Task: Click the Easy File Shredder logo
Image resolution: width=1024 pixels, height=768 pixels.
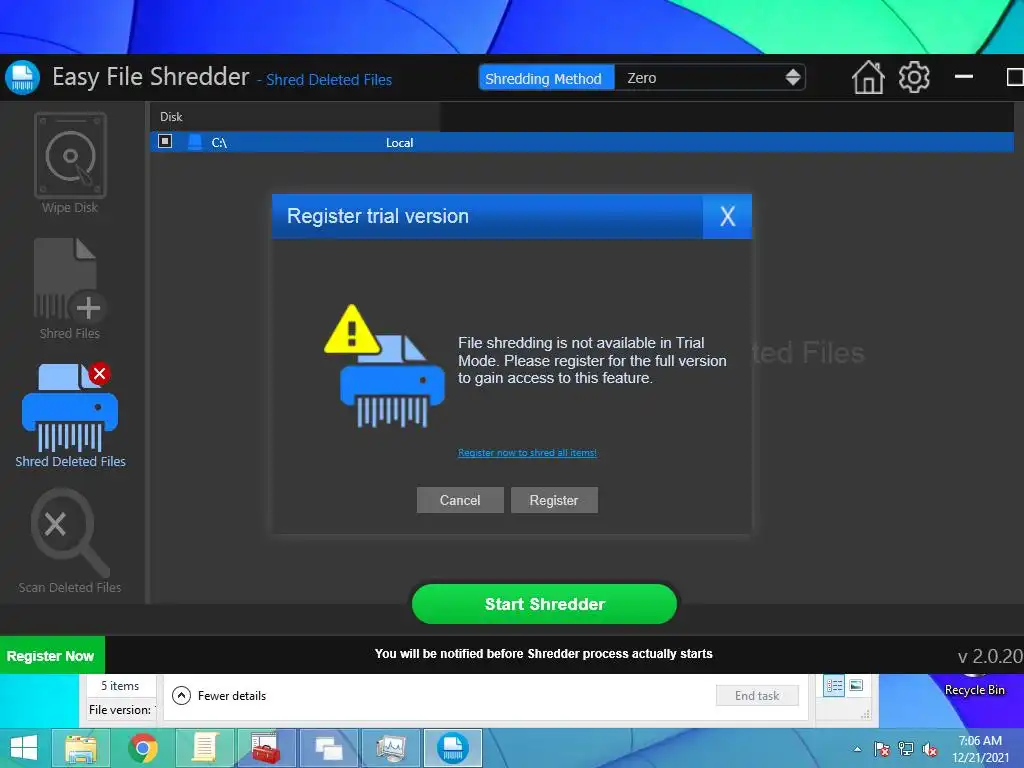Action: click(23, 78)
